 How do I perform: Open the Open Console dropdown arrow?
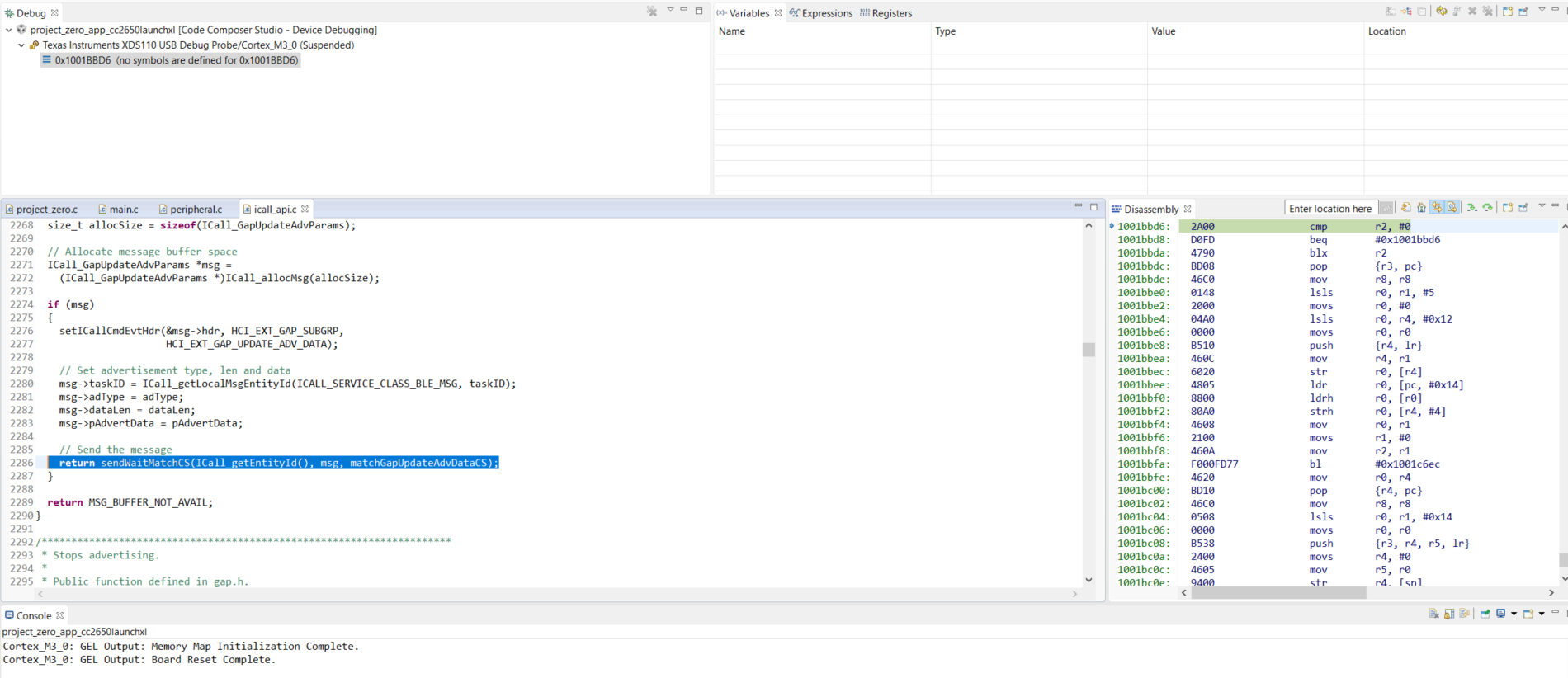point(1541,614)
